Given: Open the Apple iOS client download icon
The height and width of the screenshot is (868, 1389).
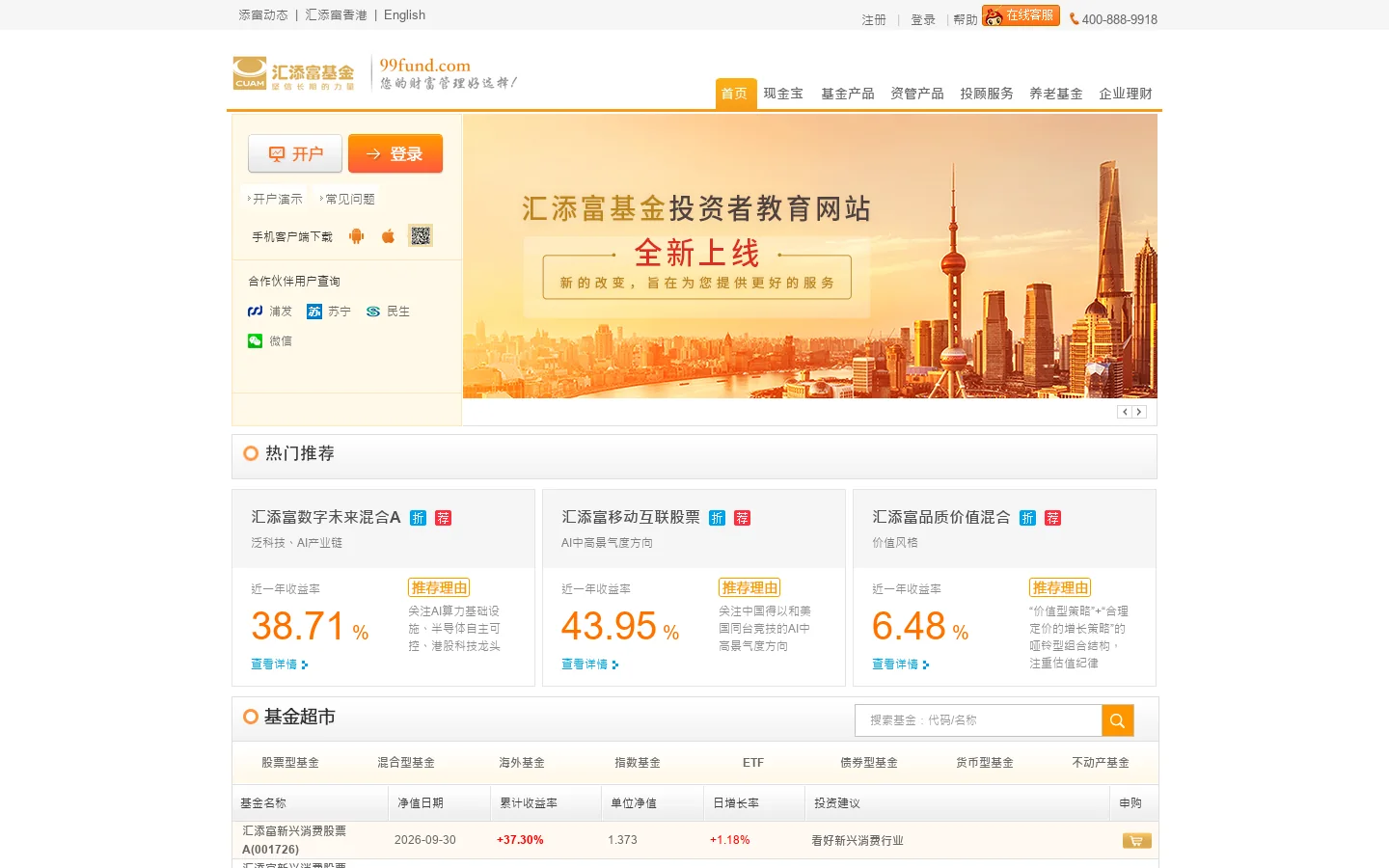Looking at the screenshot, I should (x=388, y=236).
